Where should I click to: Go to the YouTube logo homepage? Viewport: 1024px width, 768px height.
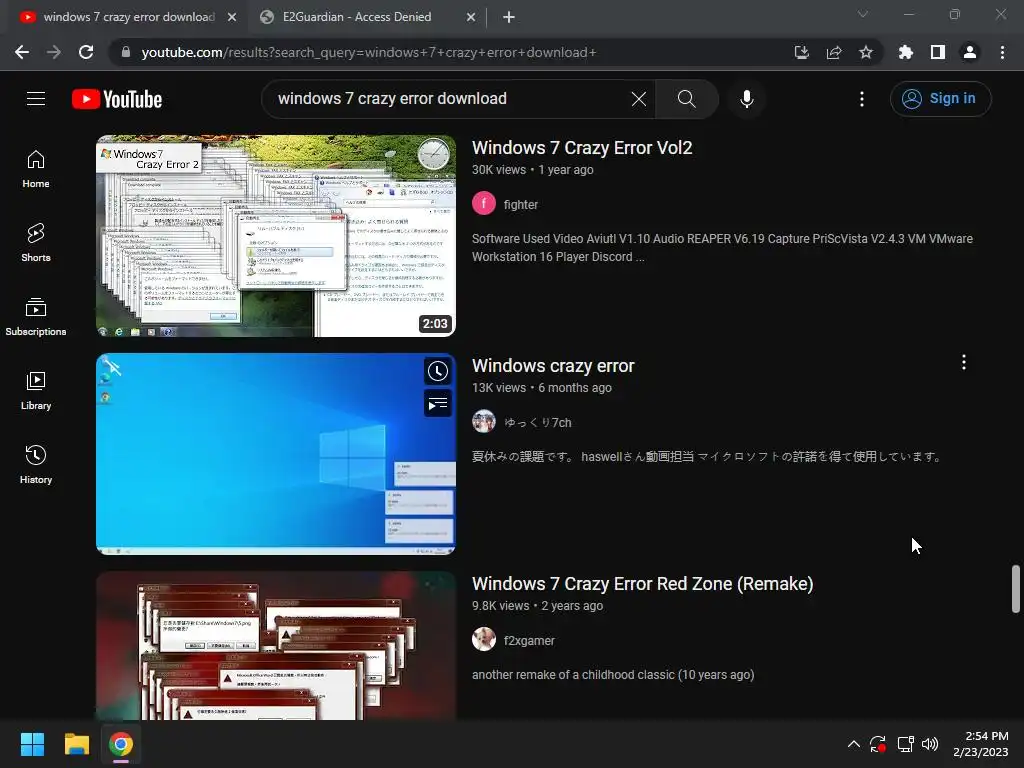(117, 99)
